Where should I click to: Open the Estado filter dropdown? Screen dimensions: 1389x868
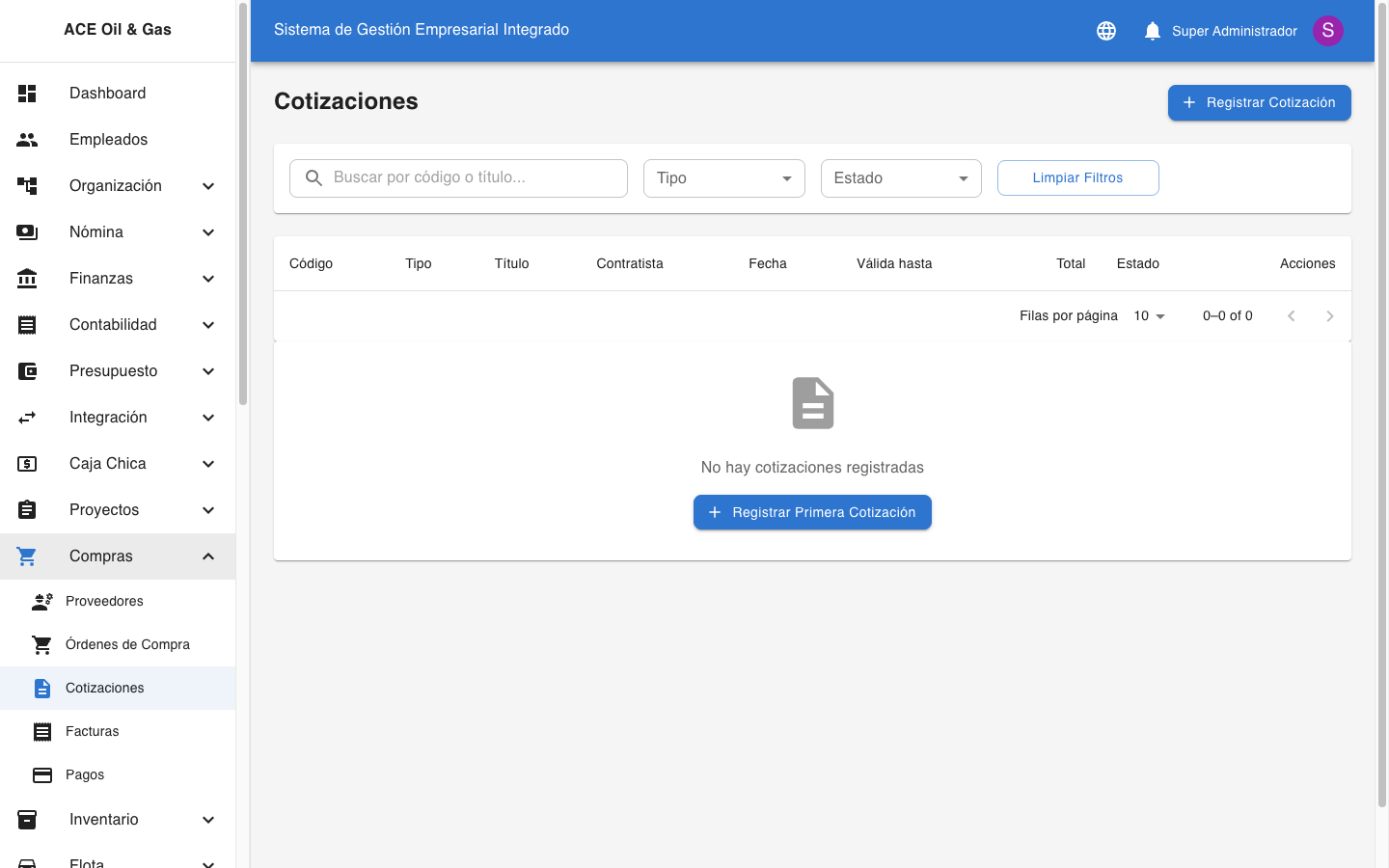(900, 178)
